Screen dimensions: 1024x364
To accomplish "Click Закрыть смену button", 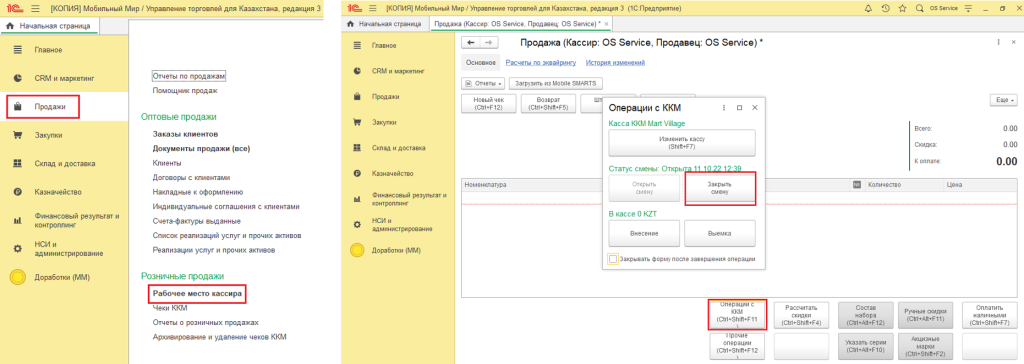I will coord(720,188).
